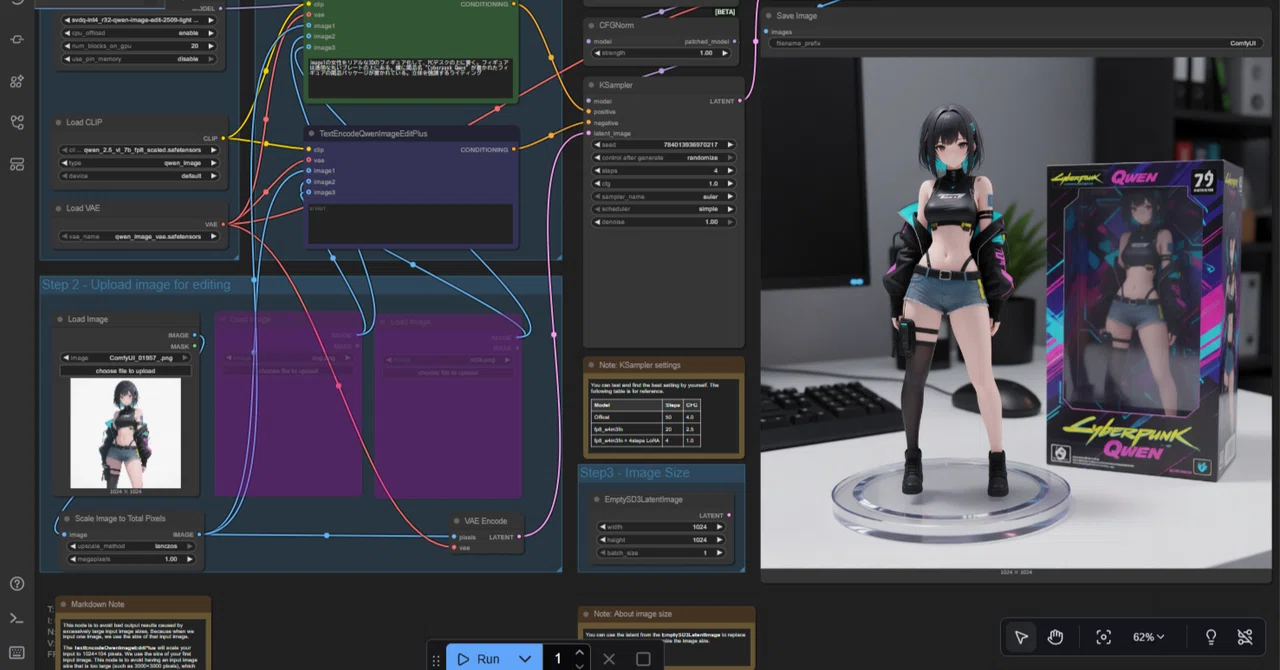
Task: Click the fit view to nodes icon
Action: click(1104, 637)
